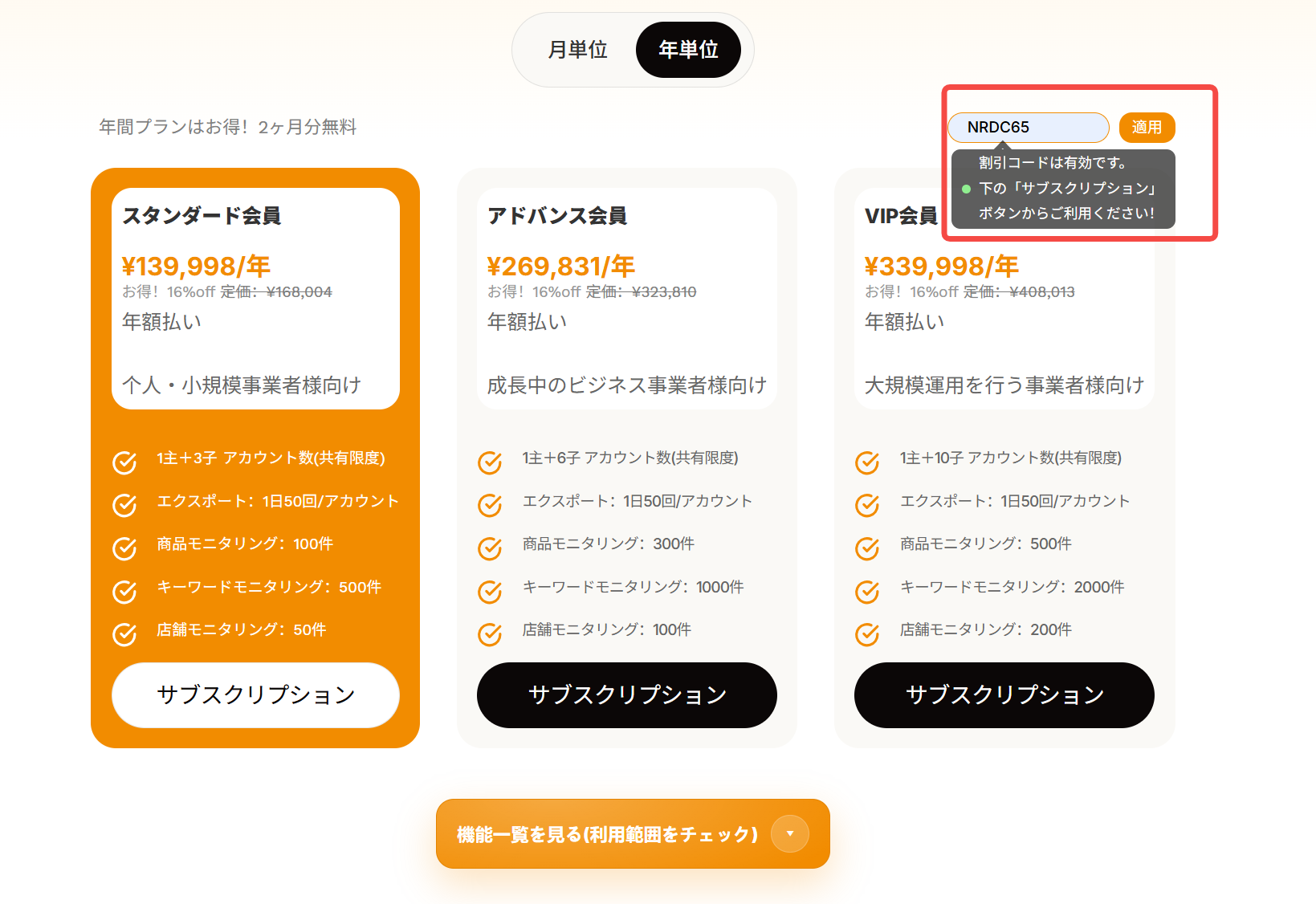This screenshot has width=1316, height=904.
Task: Click the スタンダード会員 plan title
Action: (x=202, y=216)
